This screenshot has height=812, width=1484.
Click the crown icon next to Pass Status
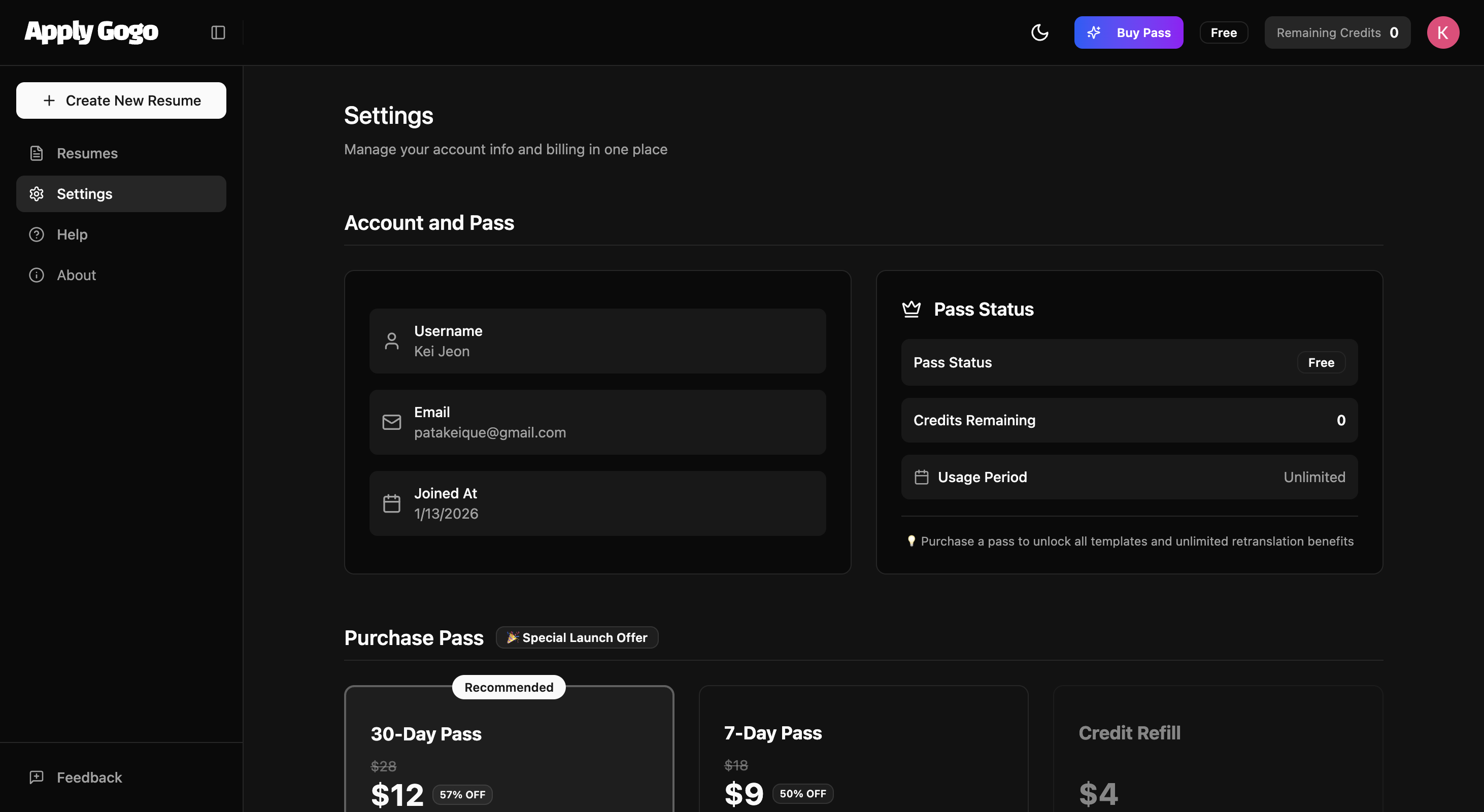[x=912, y=309]
